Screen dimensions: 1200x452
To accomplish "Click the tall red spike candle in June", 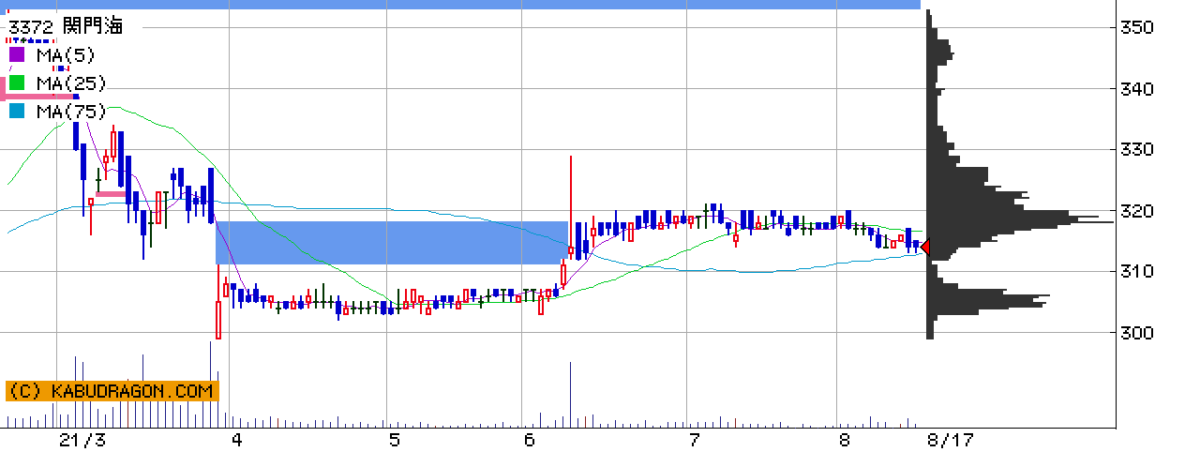I will (x=571, y=206).
